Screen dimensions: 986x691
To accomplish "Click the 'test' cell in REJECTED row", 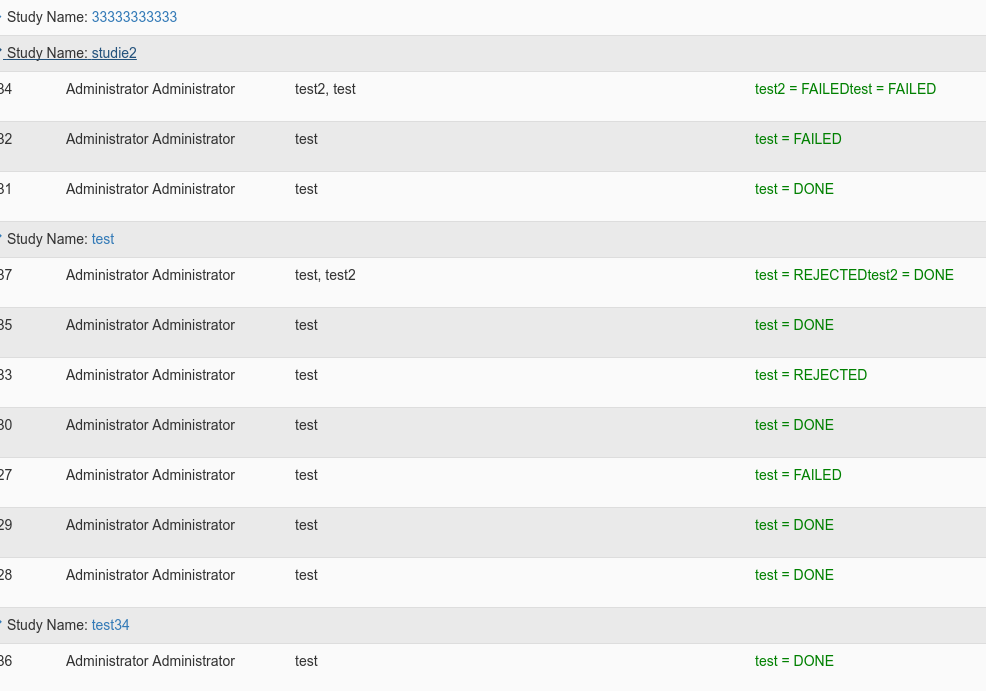I will pos(306,375).
